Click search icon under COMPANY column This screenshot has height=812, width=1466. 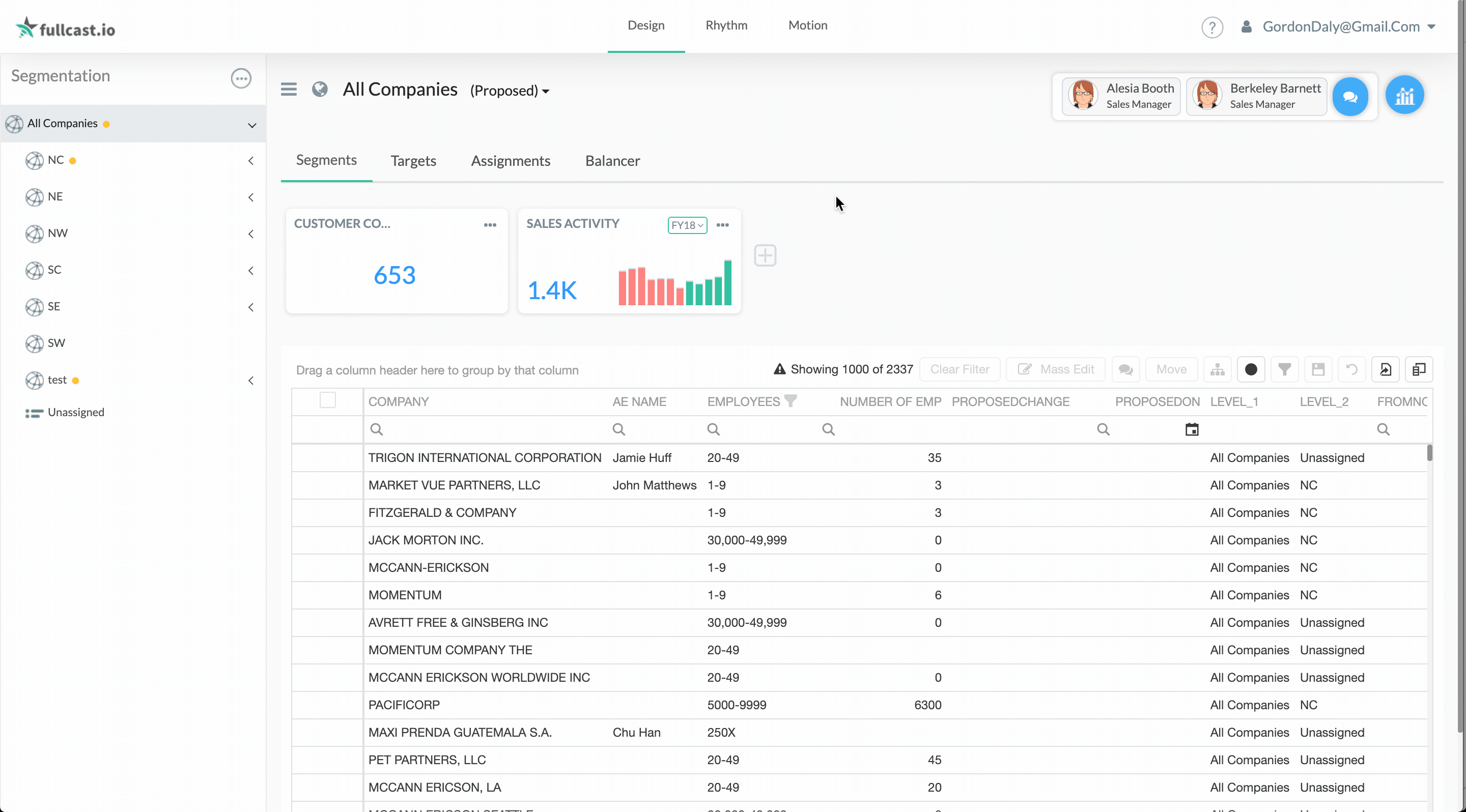point(376,429)
